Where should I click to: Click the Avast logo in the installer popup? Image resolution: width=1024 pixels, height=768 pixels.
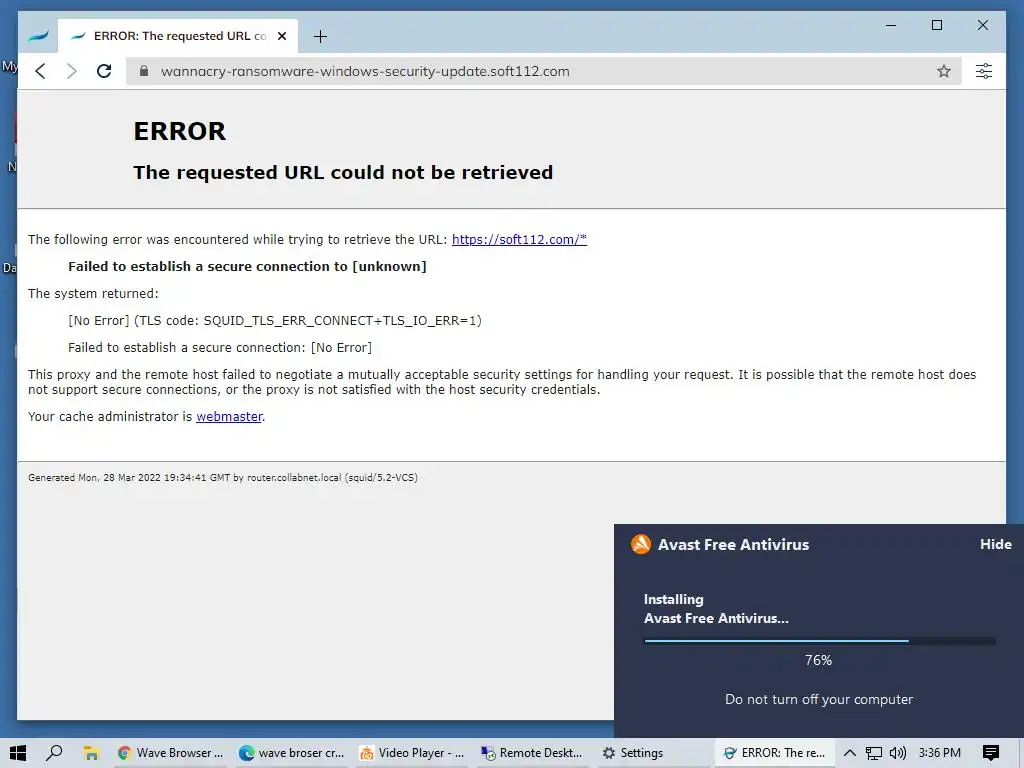(641, 544)
